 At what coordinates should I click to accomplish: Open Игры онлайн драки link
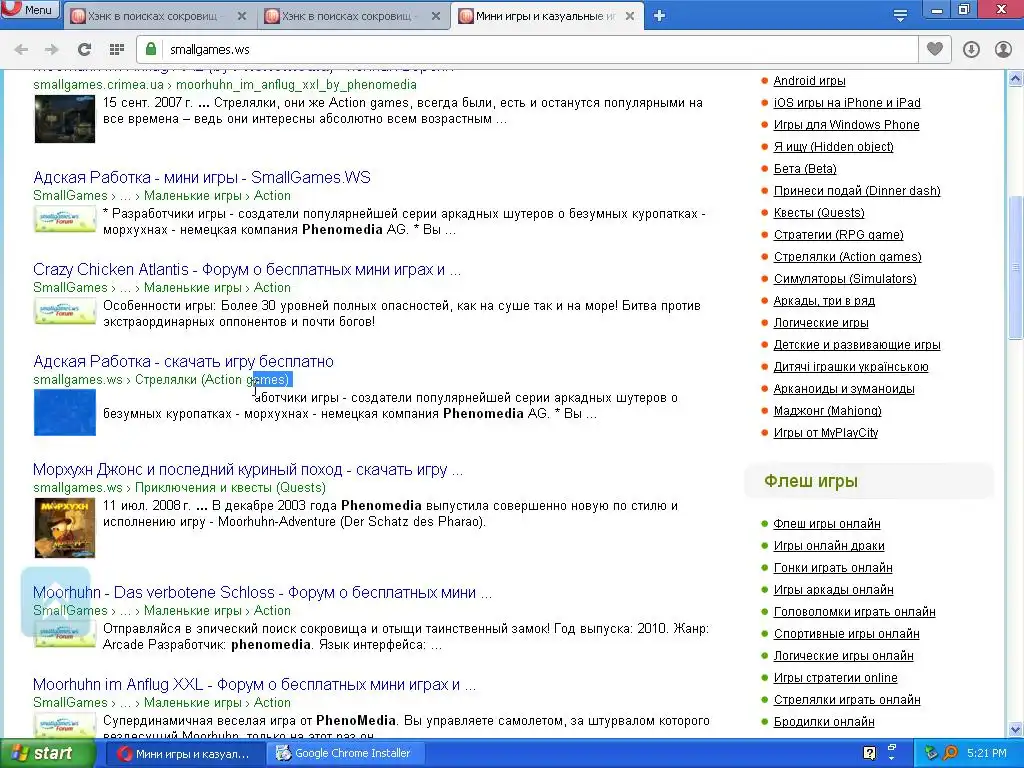pos(829,546)
